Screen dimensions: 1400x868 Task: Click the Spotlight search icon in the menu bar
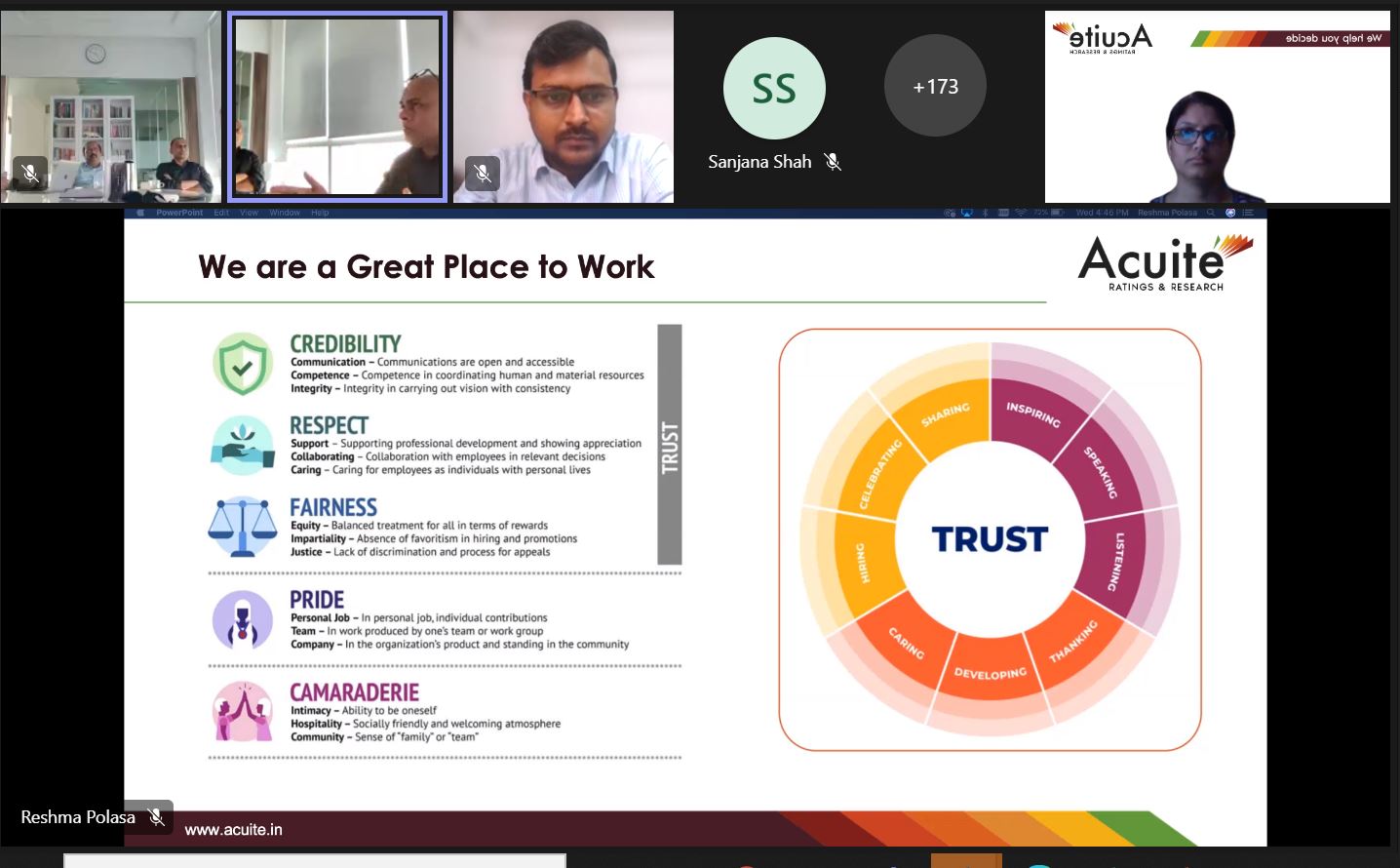pyautogui.click(x=1211, y=213)
